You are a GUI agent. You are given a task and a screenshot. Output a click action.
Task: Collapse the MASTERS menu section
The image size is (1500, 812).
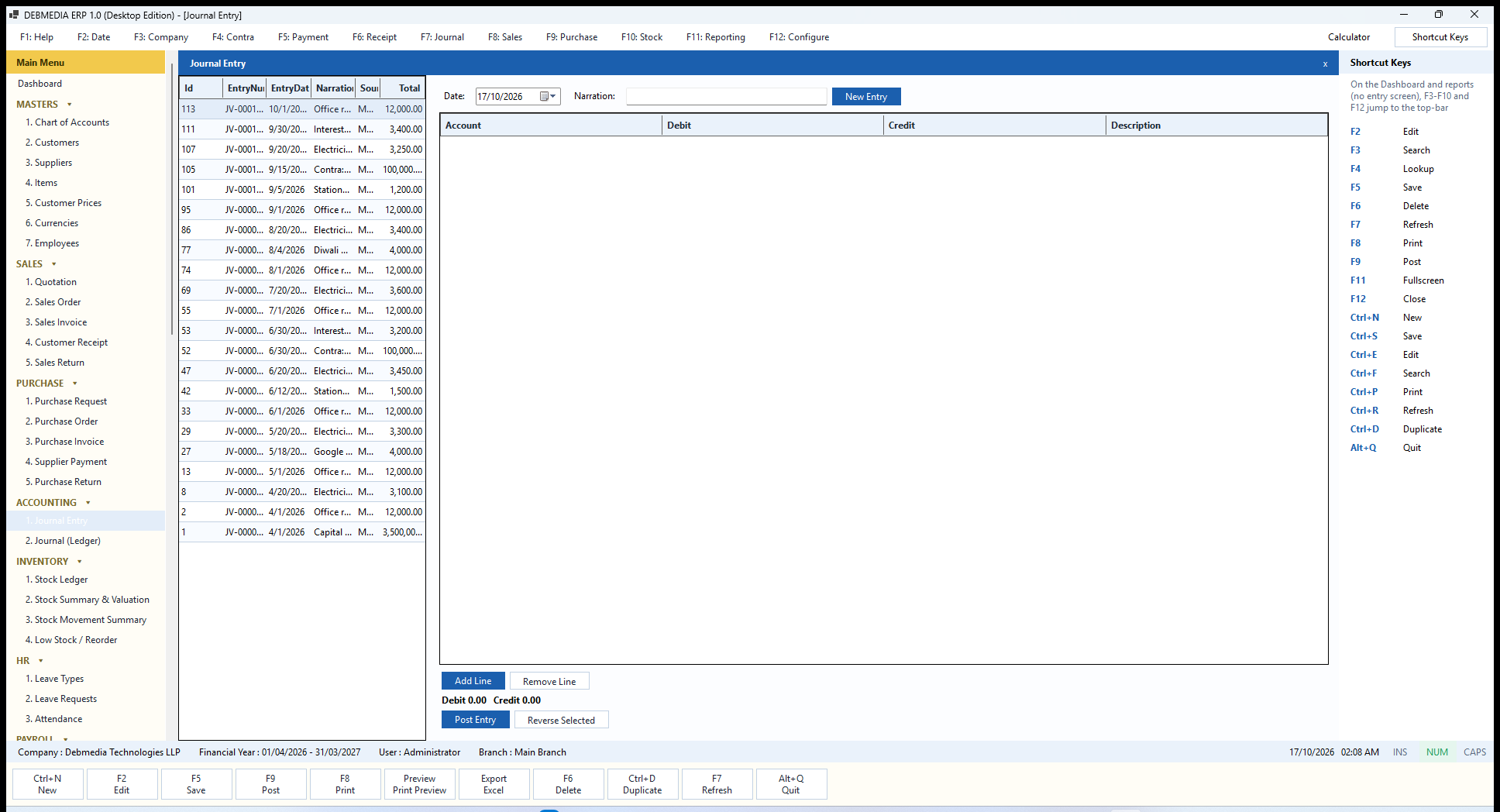click(70, 105)
